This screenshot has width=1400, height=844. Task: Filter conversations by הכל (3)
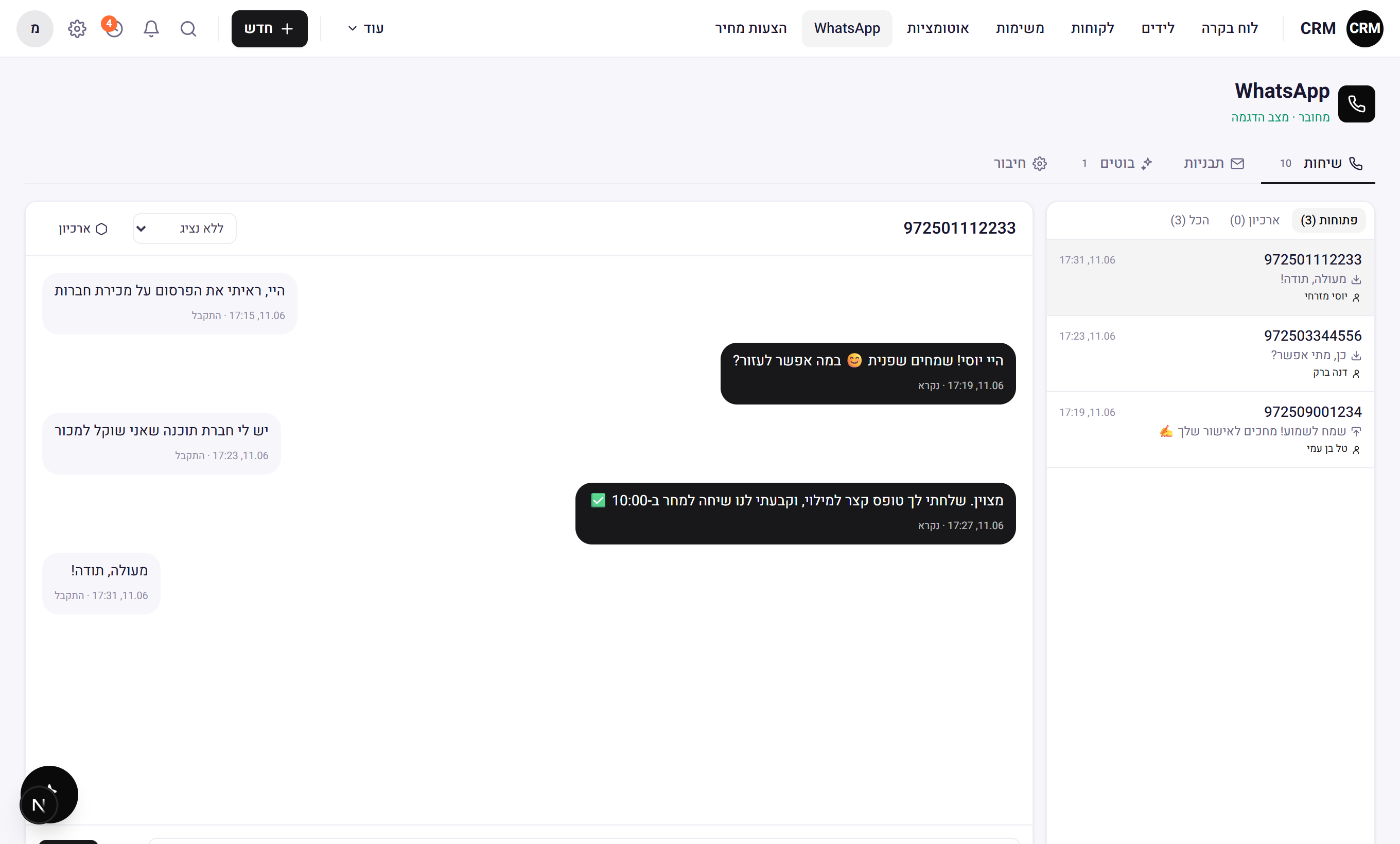[1189, 220]
